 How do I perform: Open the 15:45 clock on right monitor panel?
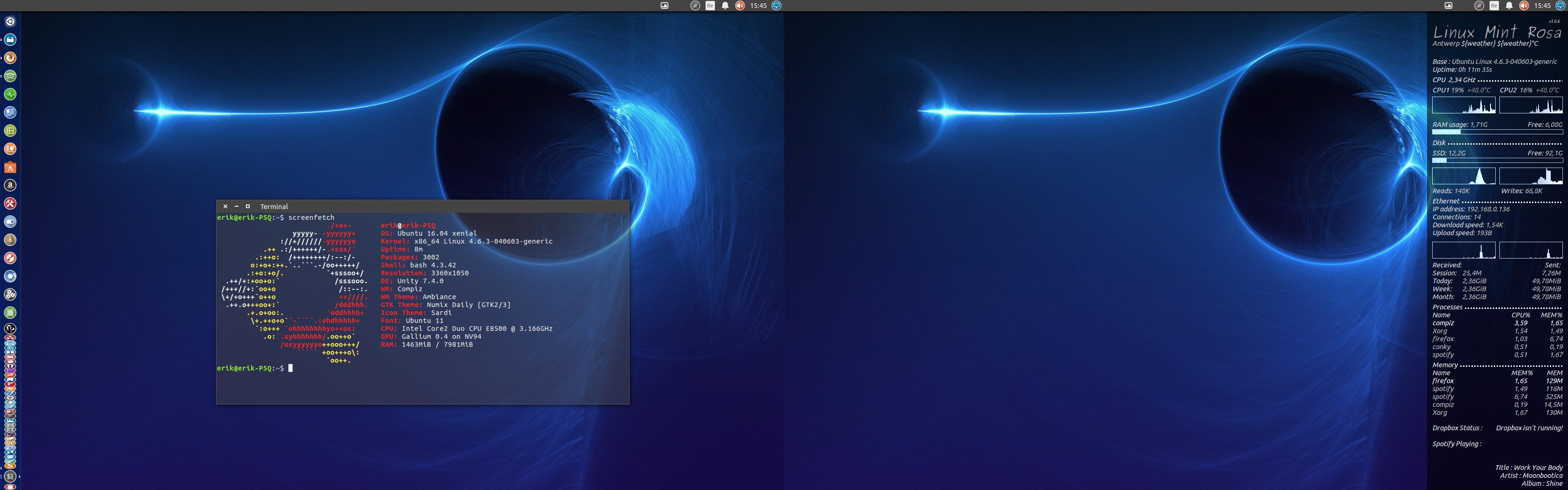click(1542, 6)
